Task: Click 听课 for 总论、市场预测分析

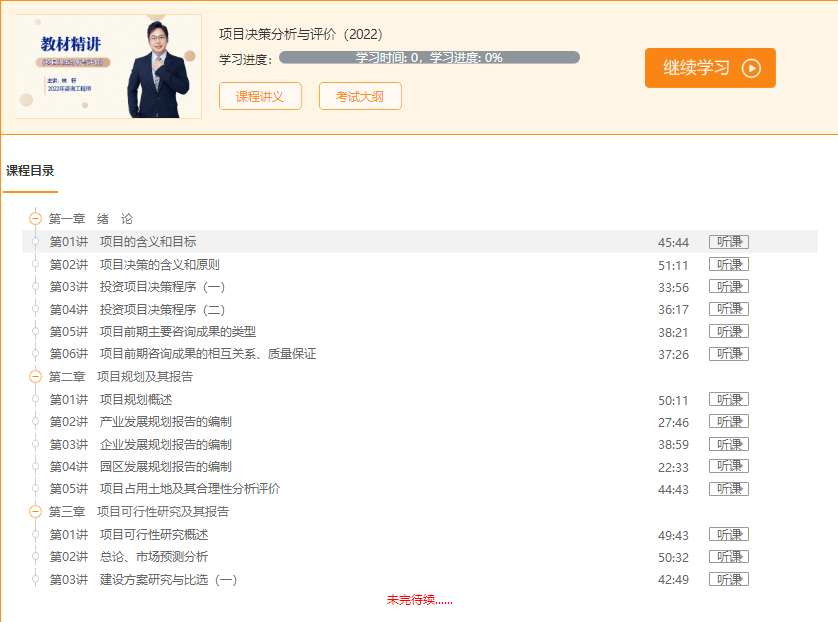Action: (x=728, y=556)
